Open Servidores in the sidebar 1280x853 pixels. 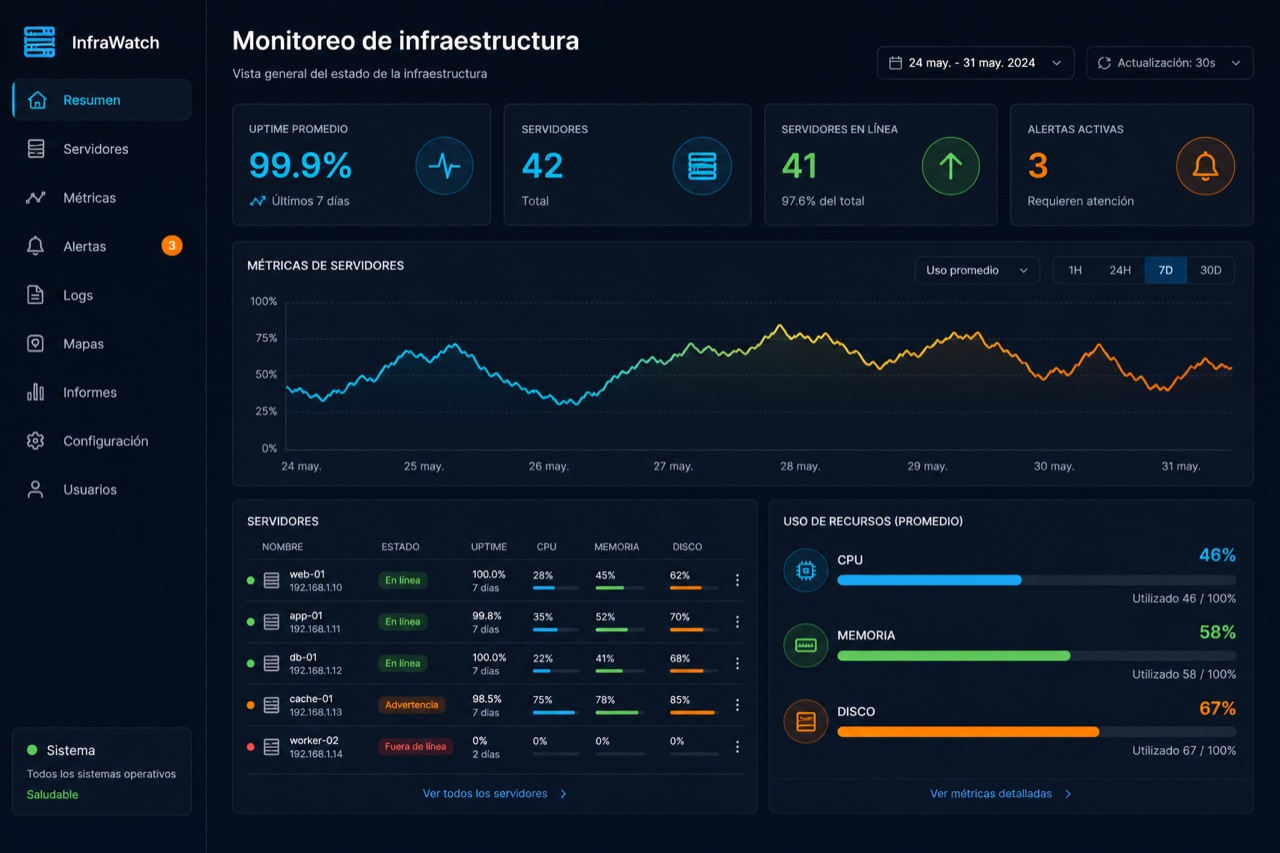click(102, 149)
